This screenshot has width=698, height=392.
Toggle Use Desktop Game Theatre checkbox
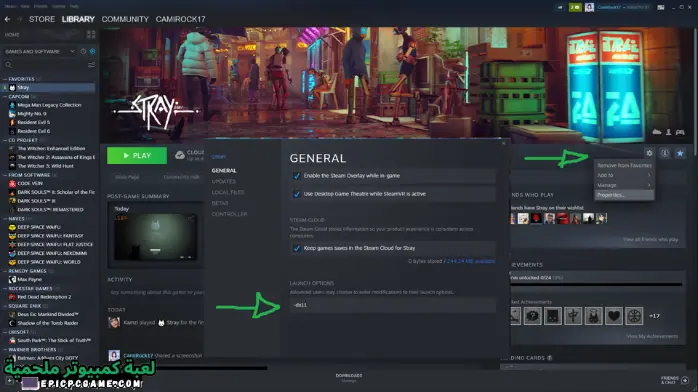[297, 194]
